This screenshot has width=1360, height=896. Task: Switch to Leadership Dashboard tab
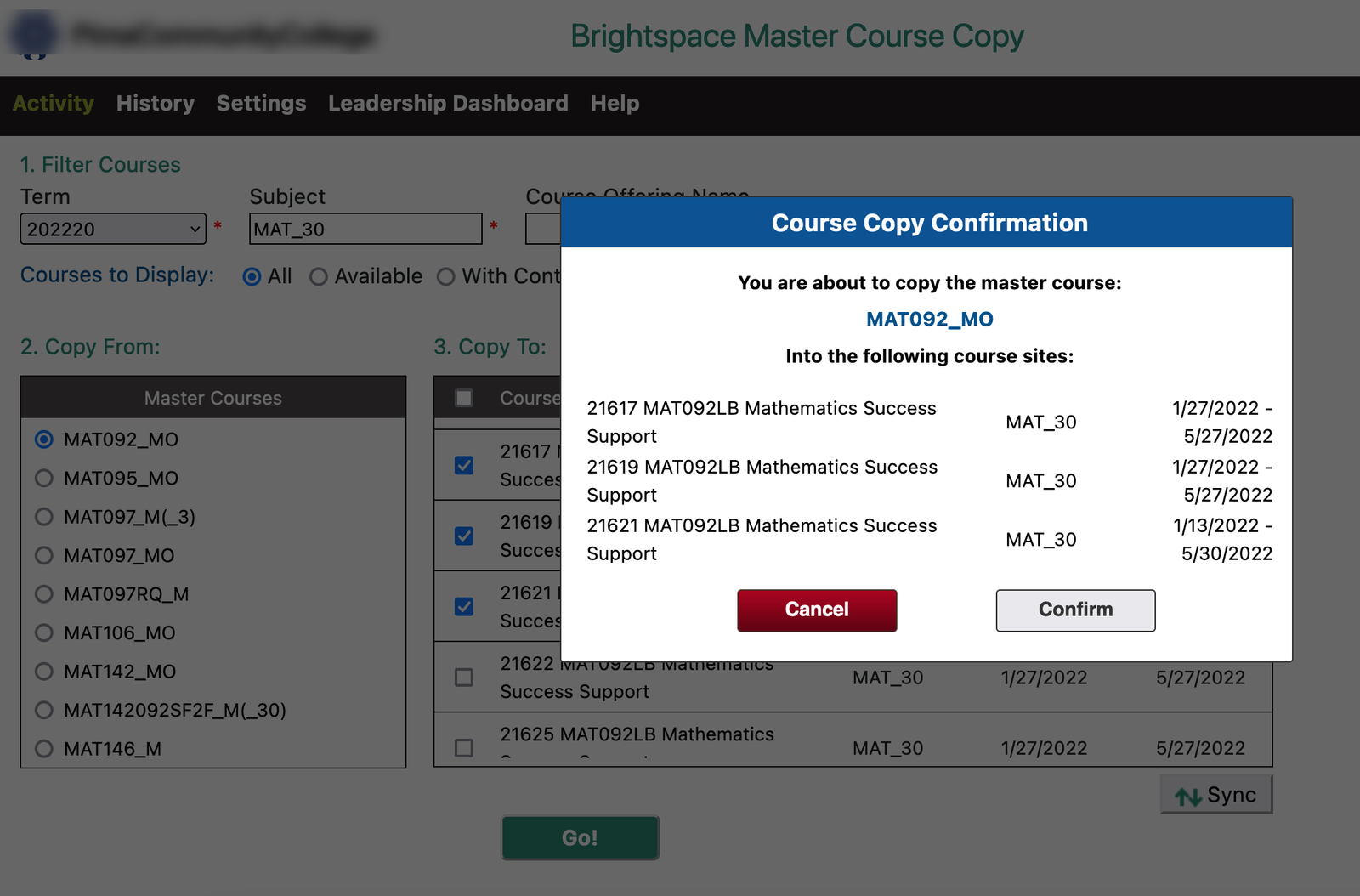[x=448, y=104]
